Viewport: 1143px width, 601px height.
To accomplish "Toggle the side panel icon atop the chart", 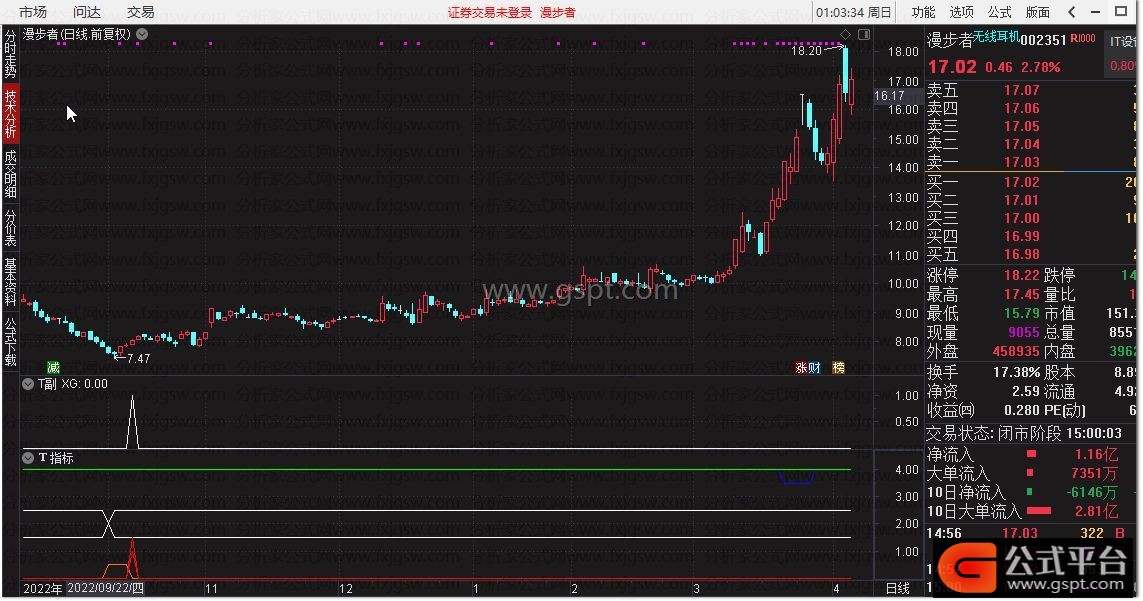I will point(864,34).
